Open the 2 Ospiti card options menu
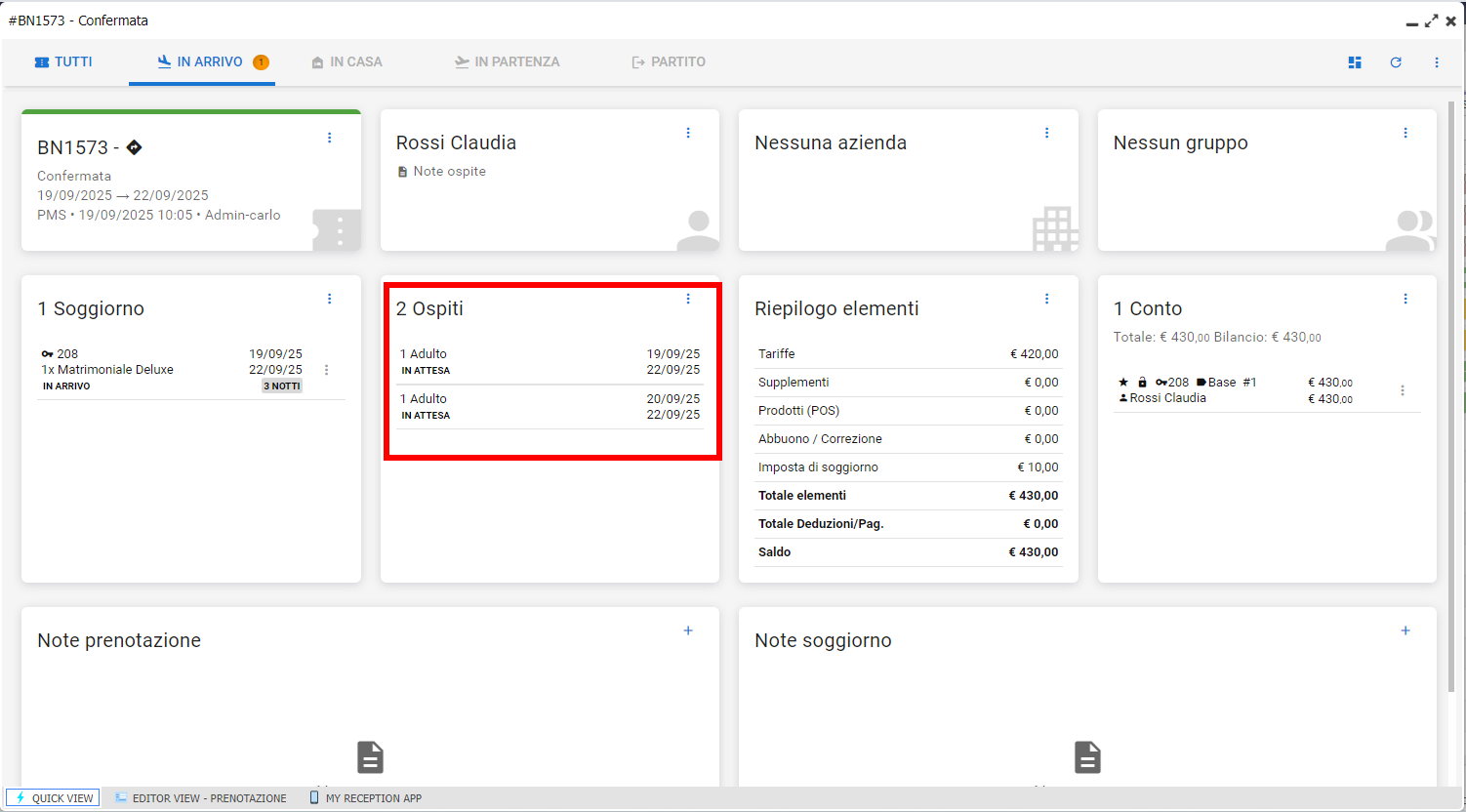Image resolution: width=1466 pixels, height=812 pixels. (688, 299)
